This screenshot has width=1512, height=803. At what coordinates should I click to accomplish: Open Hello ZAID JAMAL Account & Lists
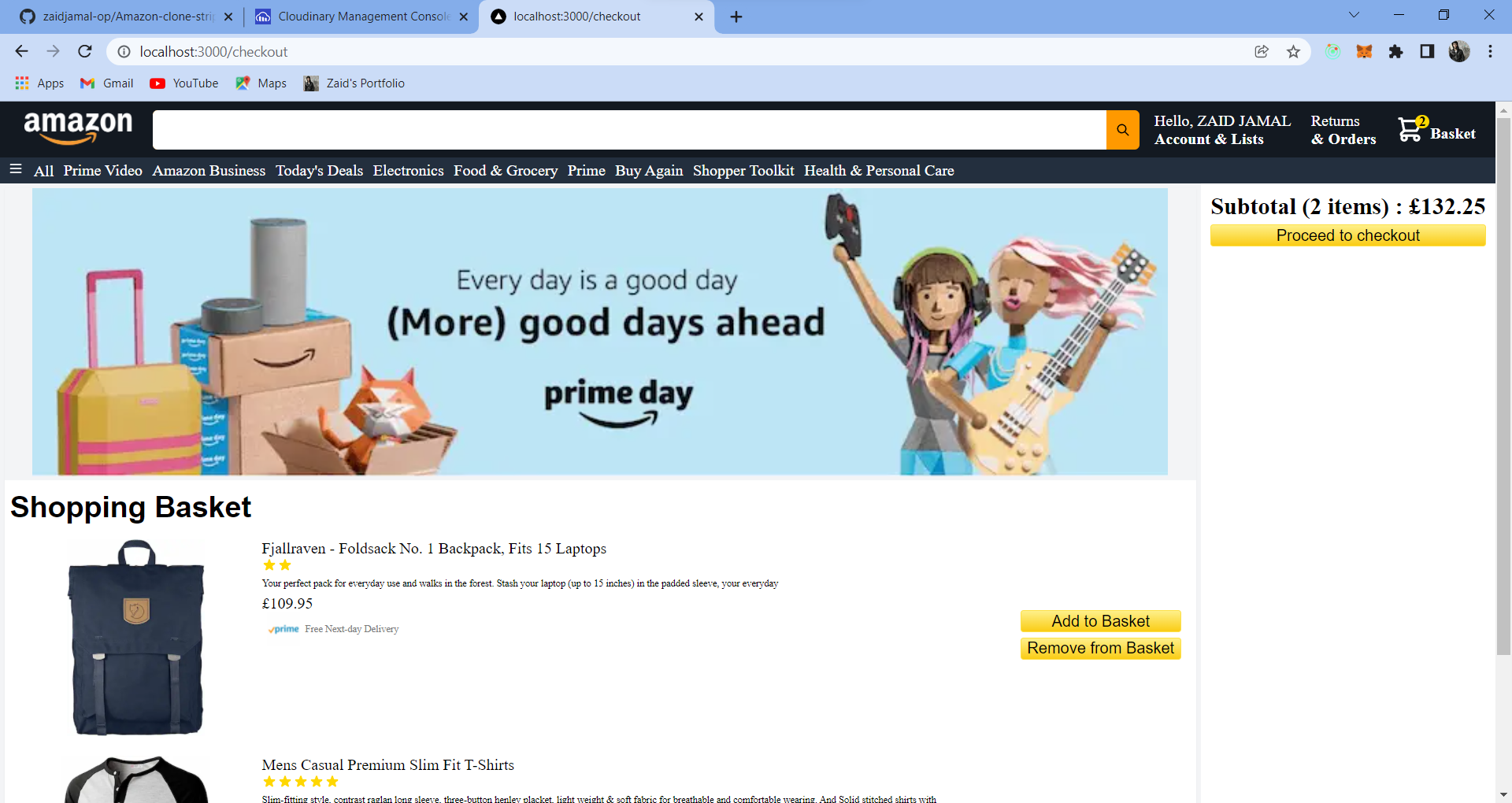click(x=1221, y=130)
